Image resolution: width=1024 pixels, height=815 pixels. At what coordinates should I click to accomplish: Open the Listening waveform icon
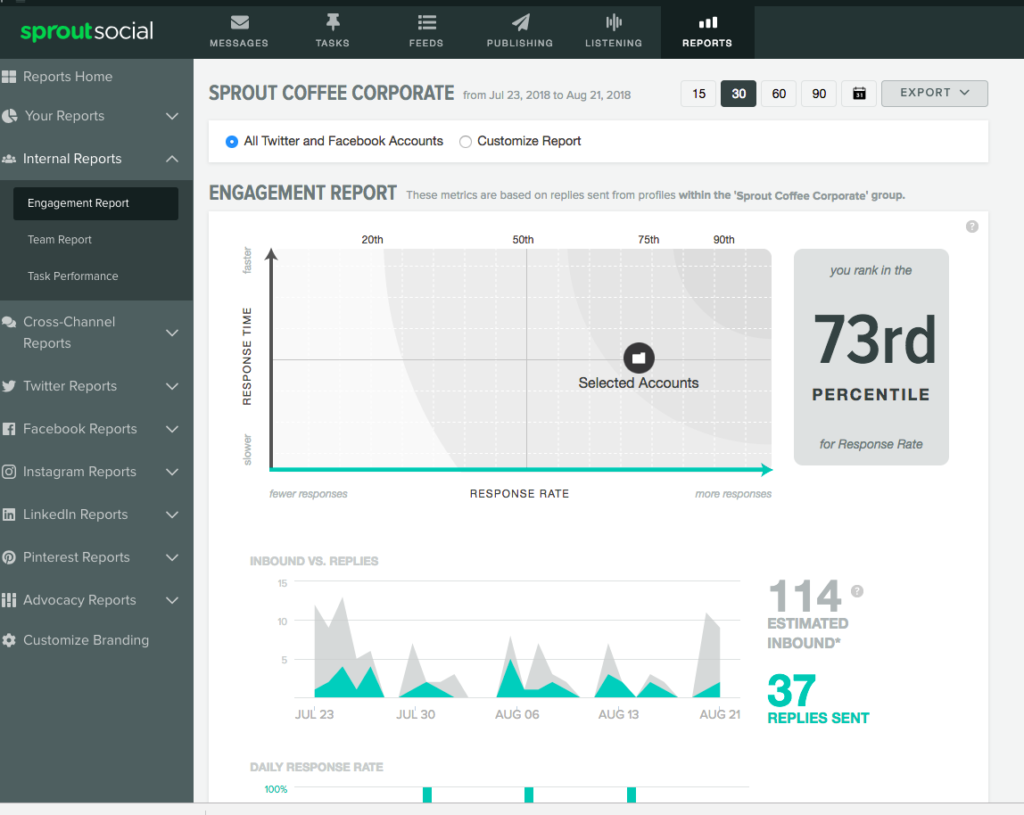tap(613, 23)
